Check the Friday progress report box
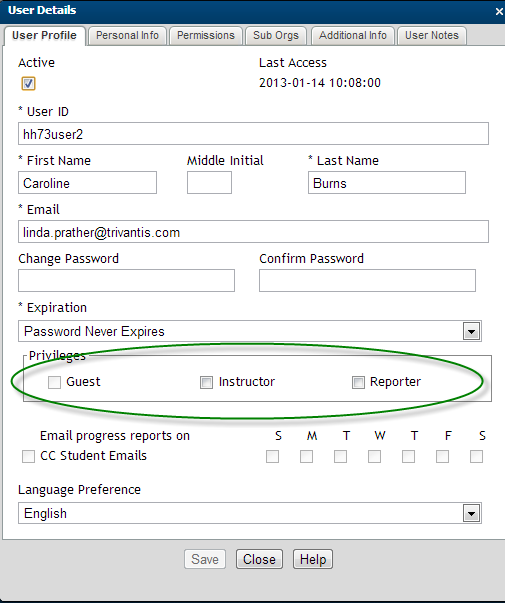Viewport: 505px width, 603px height. pos(442,456)
